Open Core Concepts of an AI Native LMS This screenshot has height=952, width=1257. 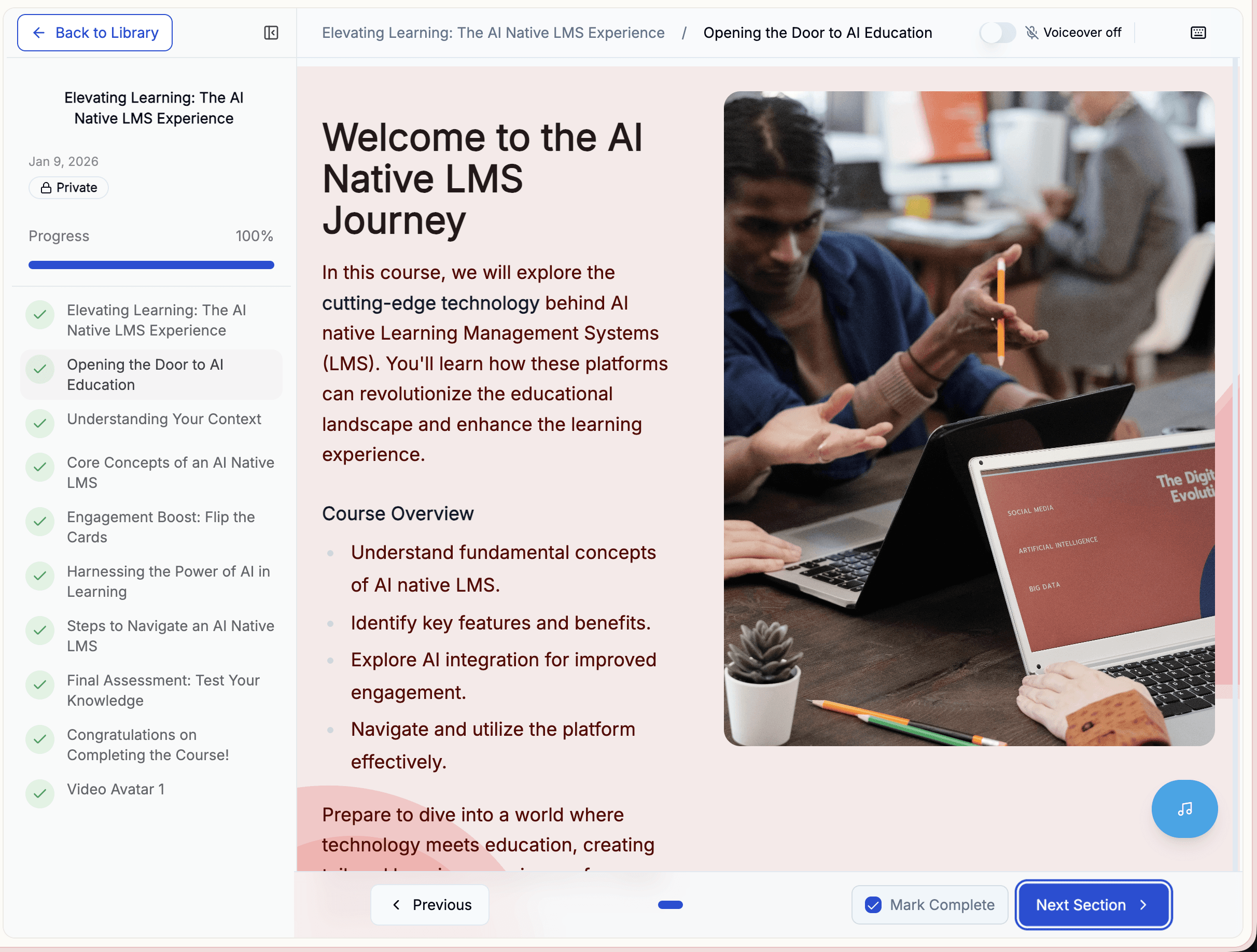click(x=170, y=472)
